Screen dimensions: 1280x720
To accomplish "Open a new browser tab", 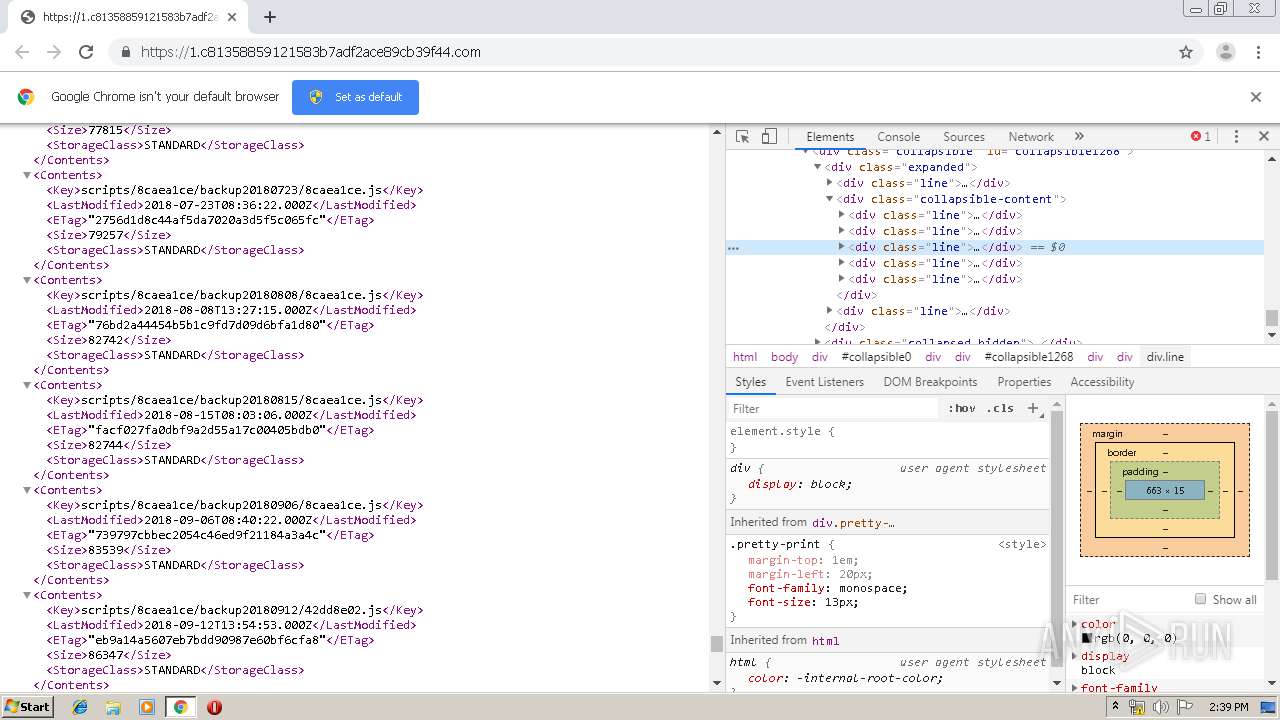I will [270, 17].
